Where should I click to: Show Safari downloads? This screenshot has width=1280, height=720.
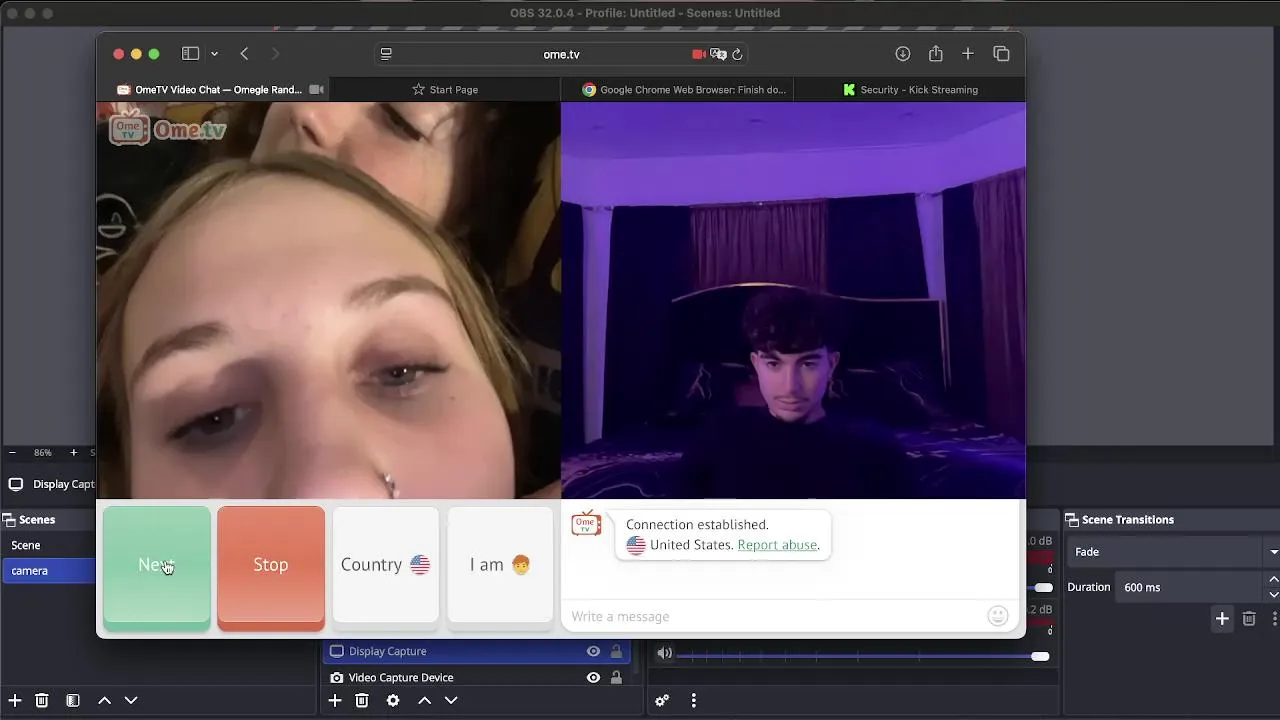[902, 54]
